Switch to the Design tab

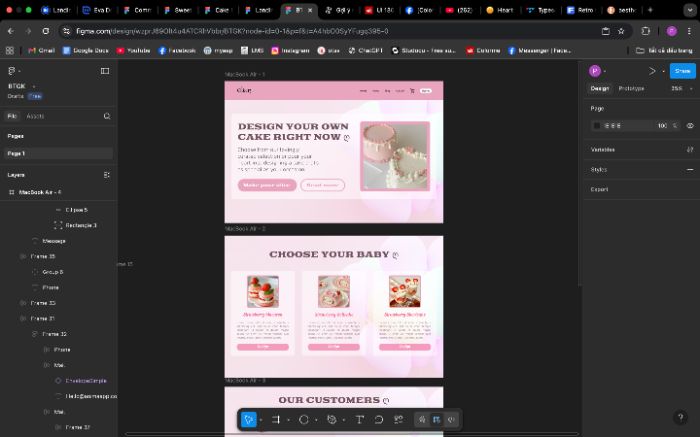coord(600,88)
